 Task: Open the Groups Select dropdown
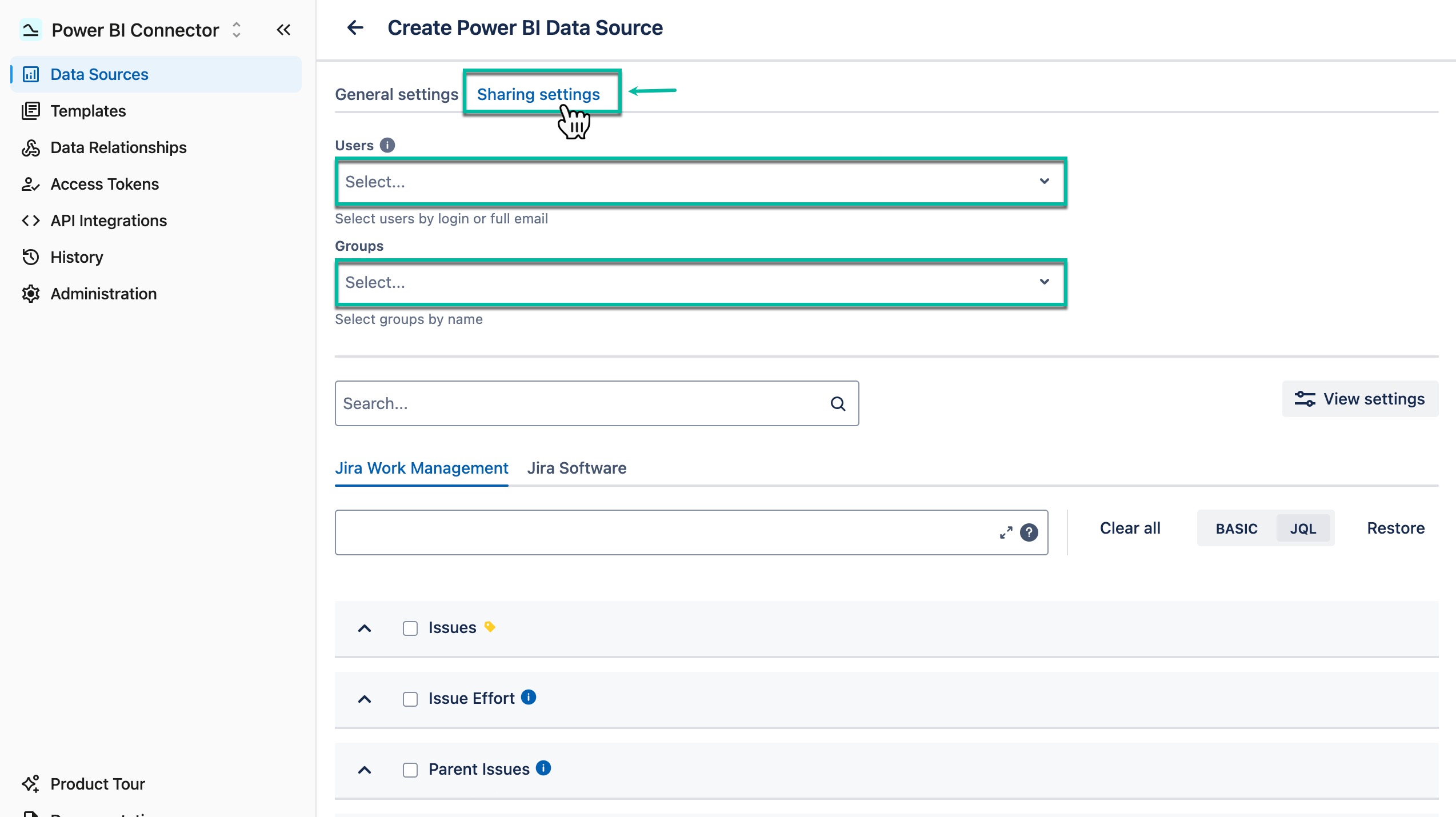tap(700, 282)
